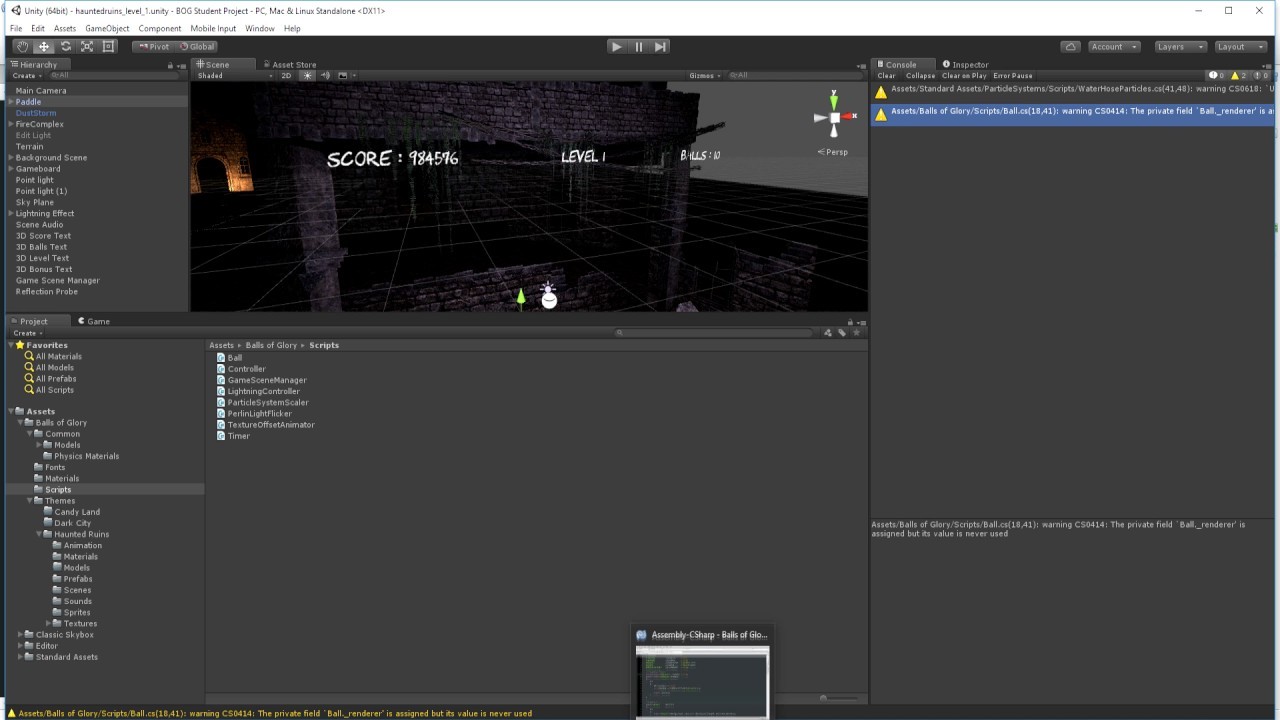Toggle the 2D scene view mode
Viewport: 1280px width, 720px height.
point(286,75)
